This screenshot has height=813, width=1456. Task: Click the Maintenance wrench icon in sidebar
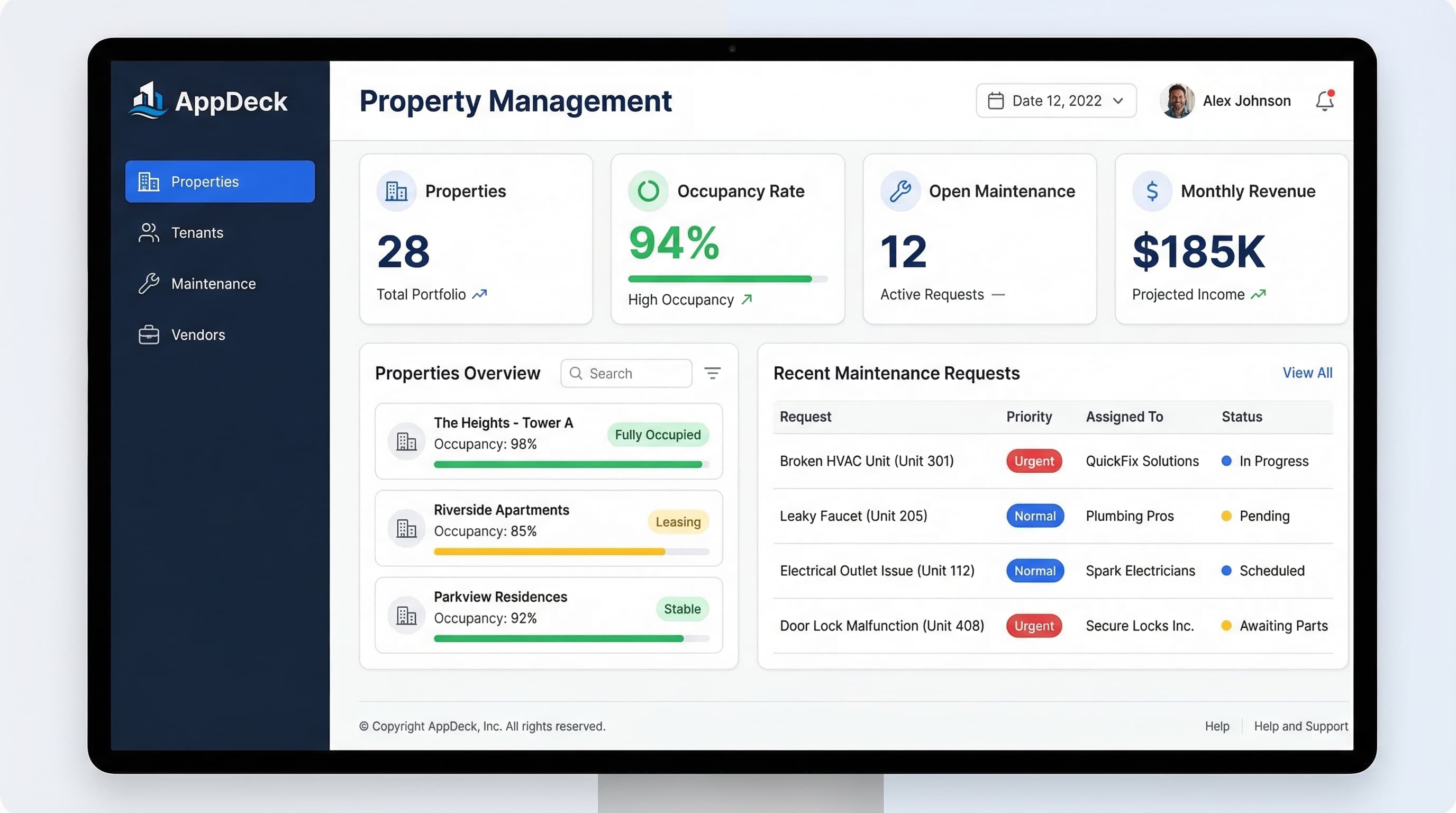149,283
